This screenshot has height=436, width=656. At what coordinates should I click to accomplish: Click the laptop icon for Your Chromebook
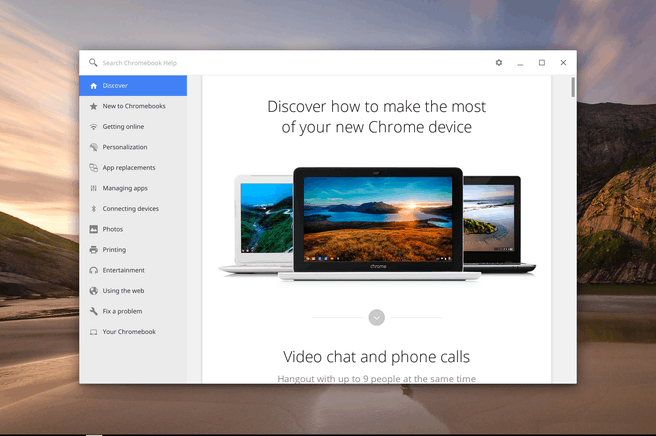point(93,332)
